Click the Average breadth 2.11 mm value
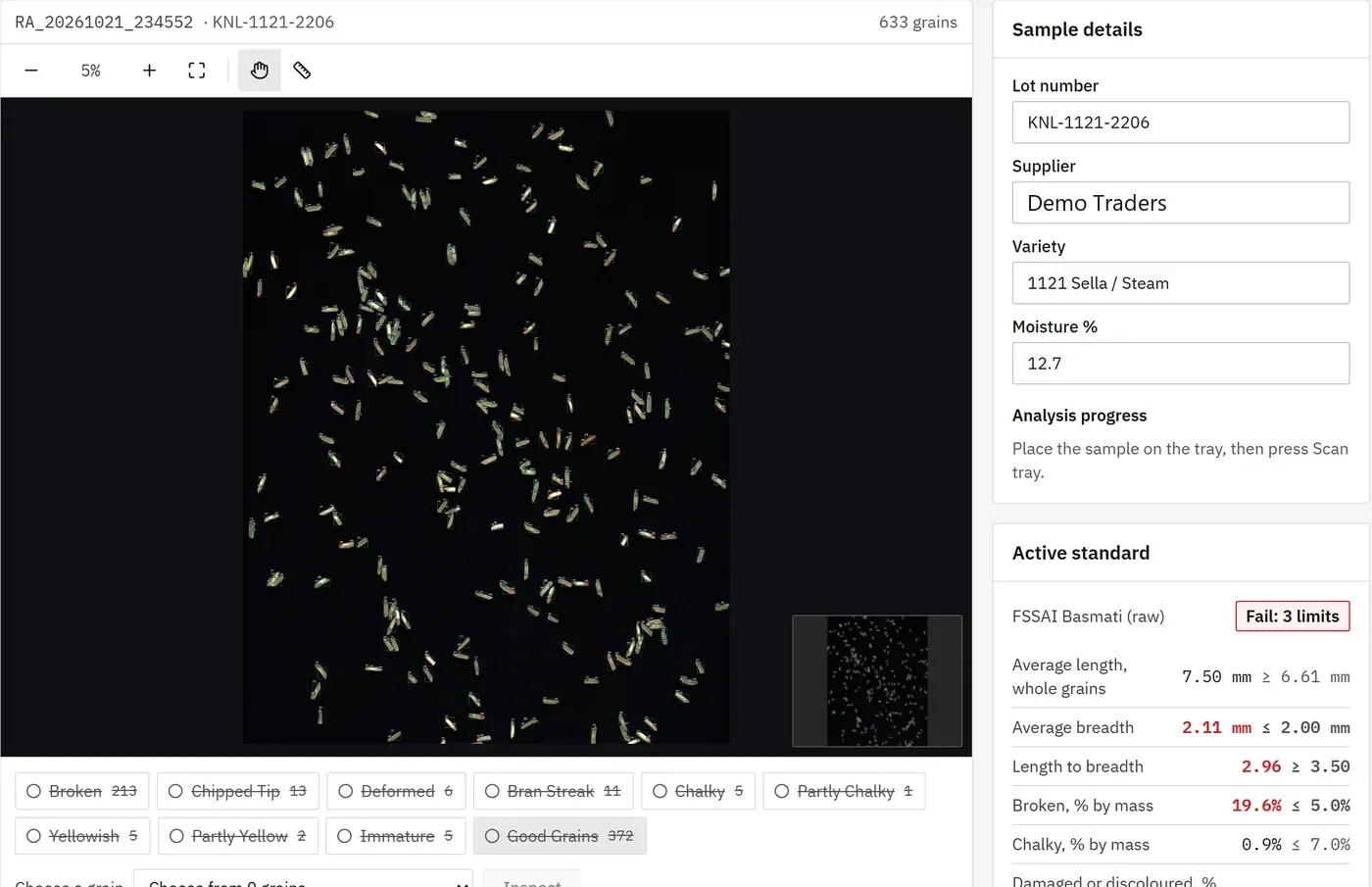The height and width of the screenshot is (887, 1372). [x=1216, y=727]
